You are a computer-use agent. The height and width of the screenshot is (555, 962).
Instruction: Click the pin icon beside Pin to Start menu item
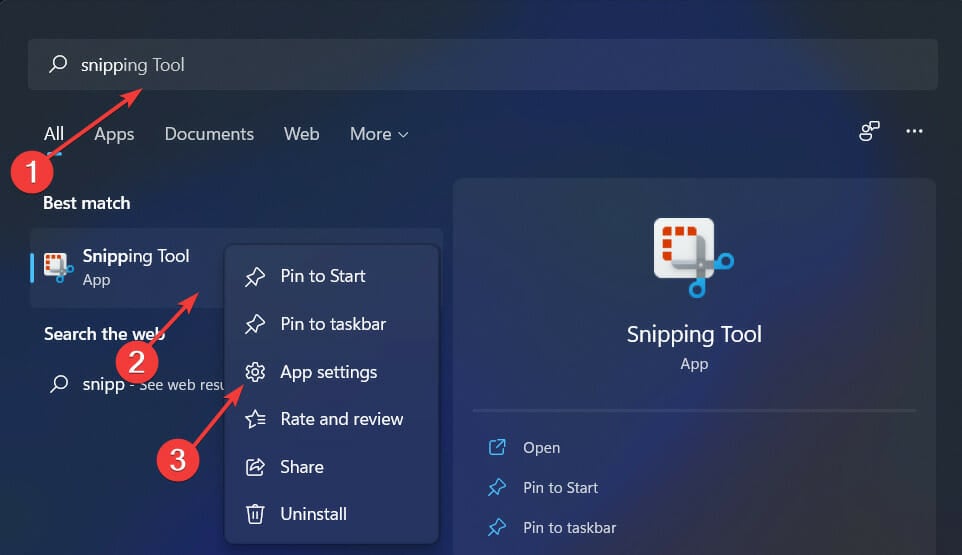click(x=255, y=277)
